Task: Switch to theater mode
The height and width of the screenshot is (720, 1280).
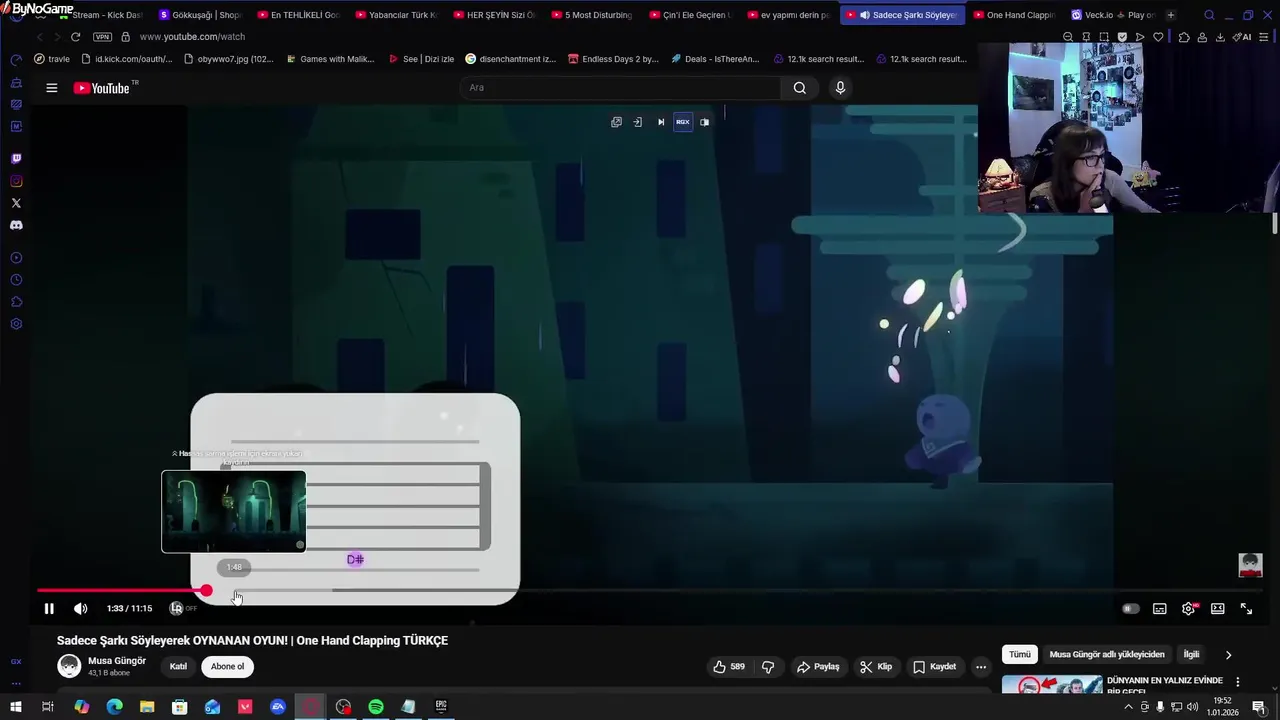Action: click(1218, 608)
